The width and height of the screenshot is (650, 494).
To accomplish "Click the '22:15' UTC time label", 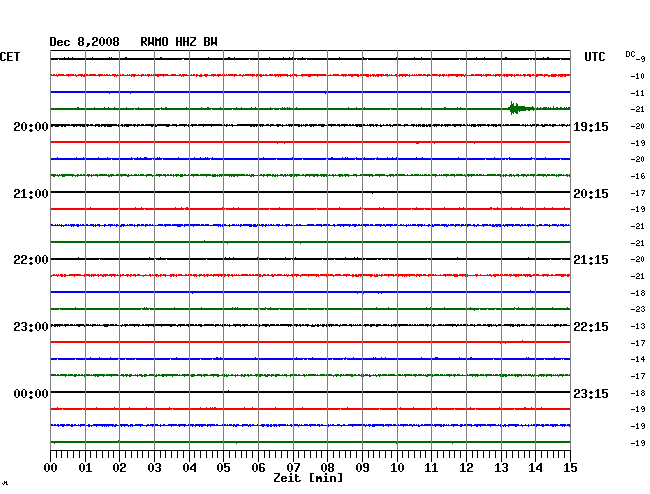I will tap(591, 327).
